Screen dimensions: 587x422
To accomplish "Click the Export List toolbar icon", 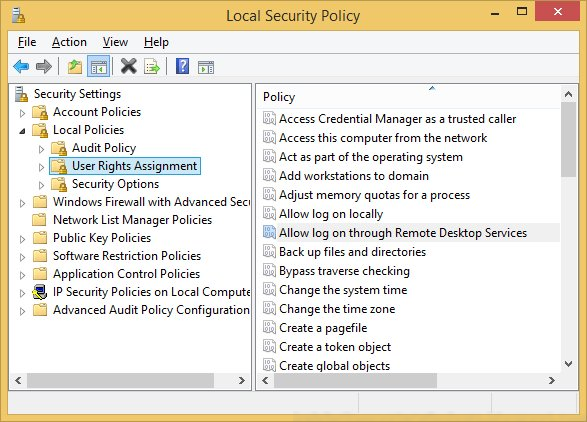I will coord(152,67).
